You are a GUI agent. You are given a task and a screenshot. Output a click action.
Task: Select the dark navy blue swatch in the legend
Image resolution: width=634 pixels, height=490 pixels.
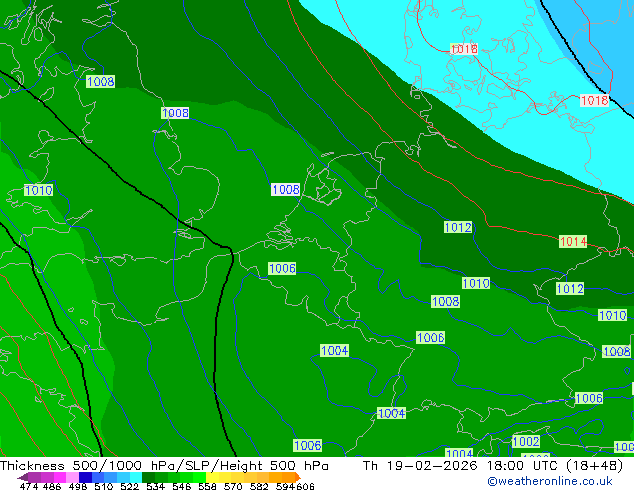[85, 477]
